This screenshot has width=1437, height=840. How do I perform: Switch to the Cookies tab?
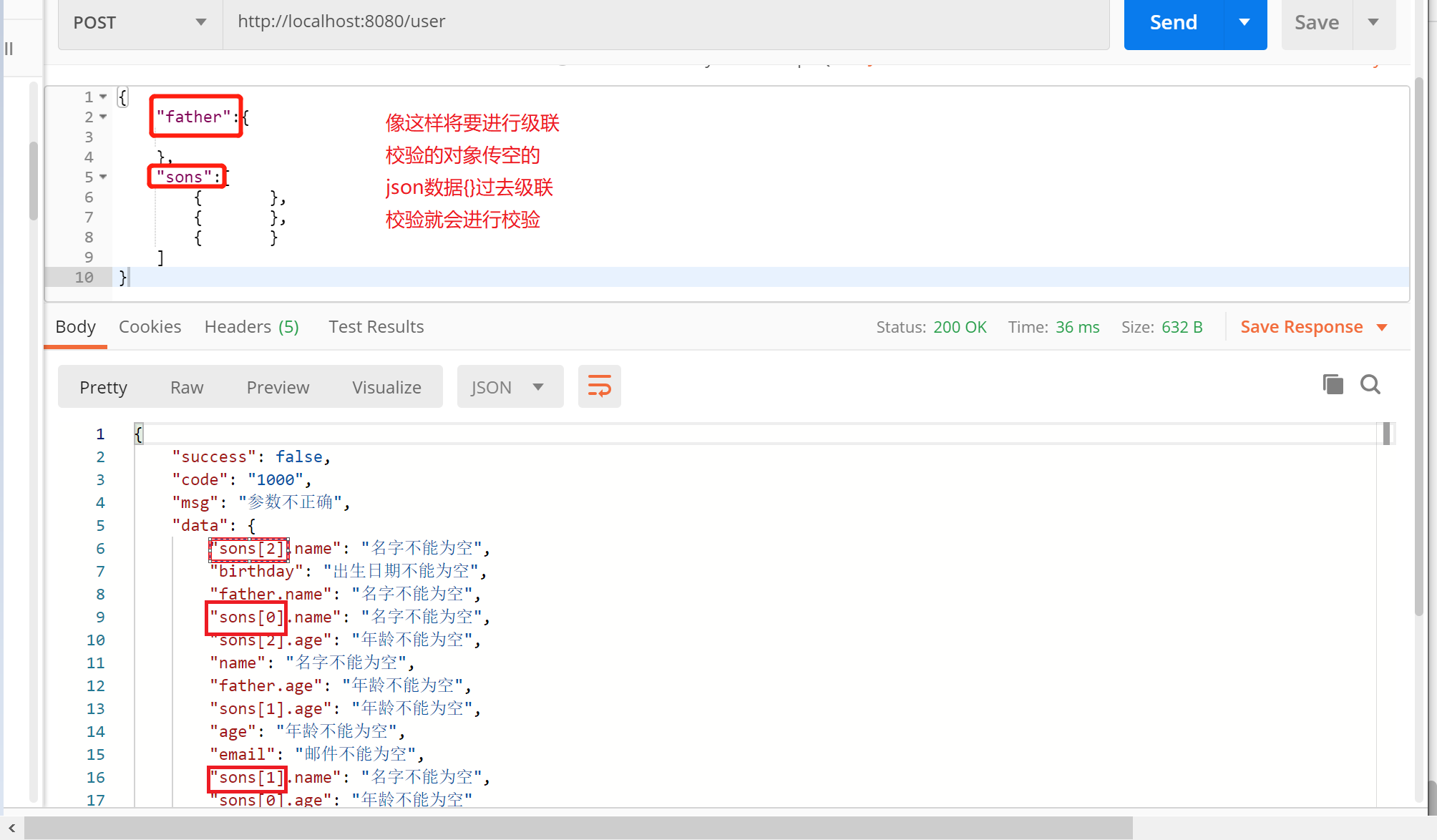[150, 327]
